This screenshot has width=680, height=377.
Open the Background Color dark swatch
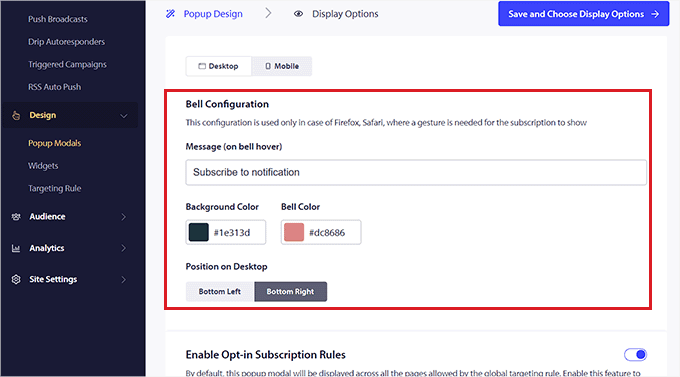pyautogui.click(x=199, y=232)
